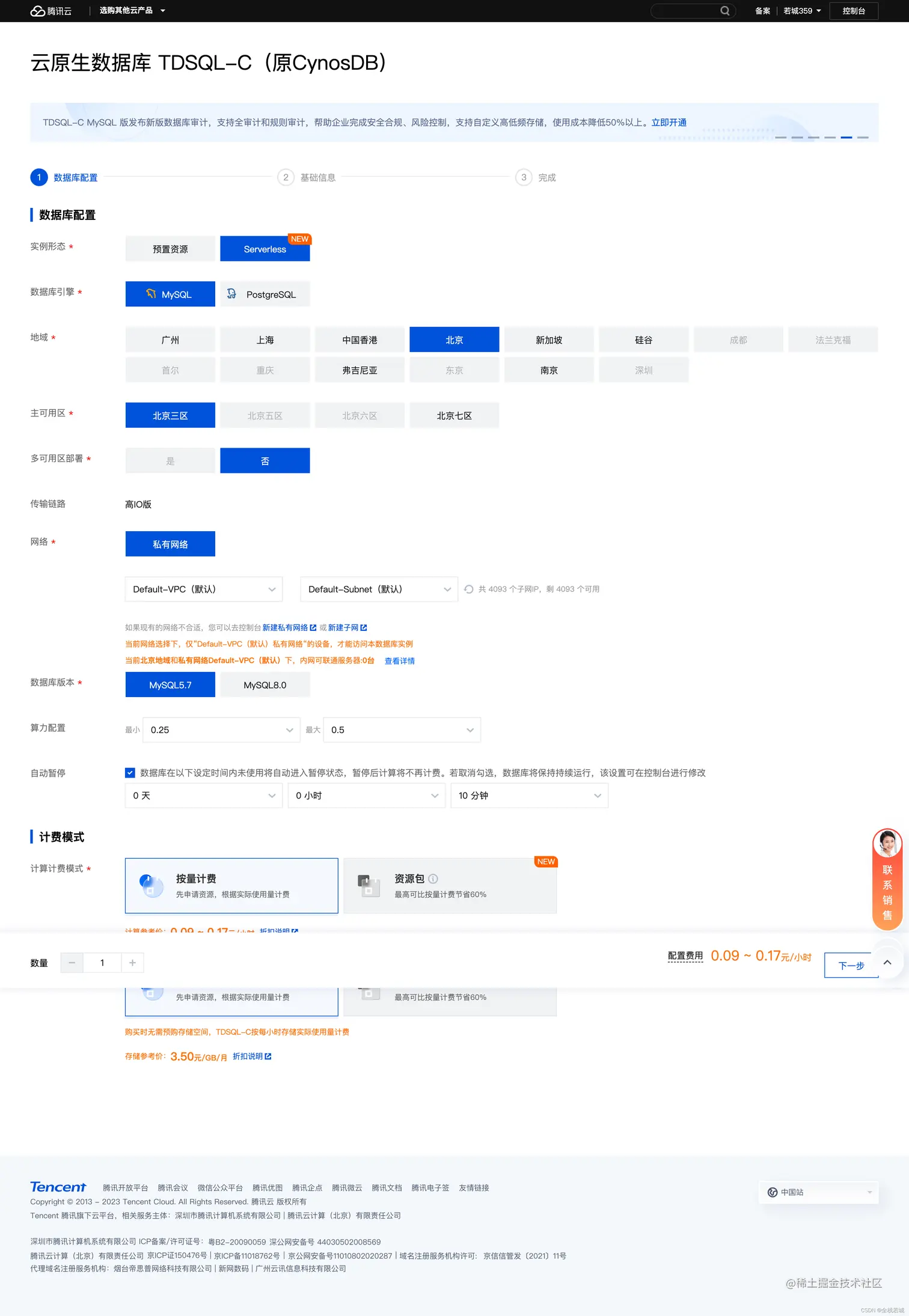Image resolution: width=909 pixels, height=1316 pixels.
Task: Open the 控制台 console button
Action: coord(853,11)
